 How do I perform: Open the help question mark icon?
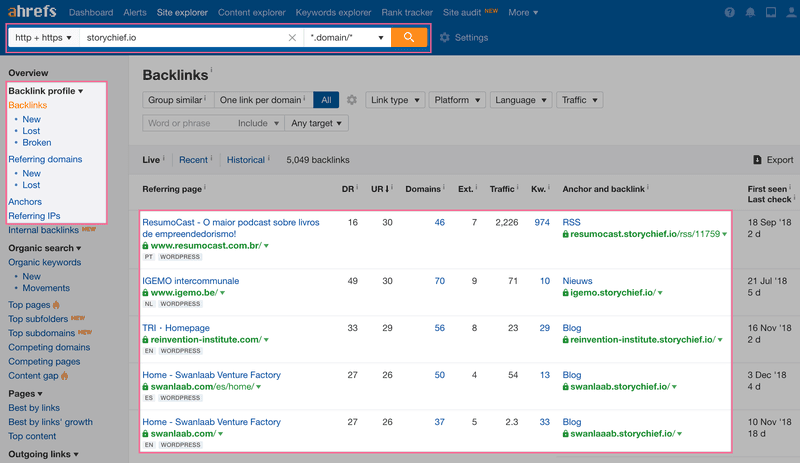[x=730, y=12]
